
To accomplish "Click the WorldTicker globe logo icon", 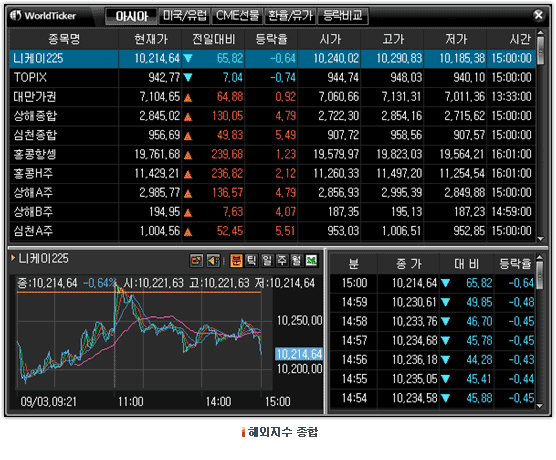I will 16,16.
